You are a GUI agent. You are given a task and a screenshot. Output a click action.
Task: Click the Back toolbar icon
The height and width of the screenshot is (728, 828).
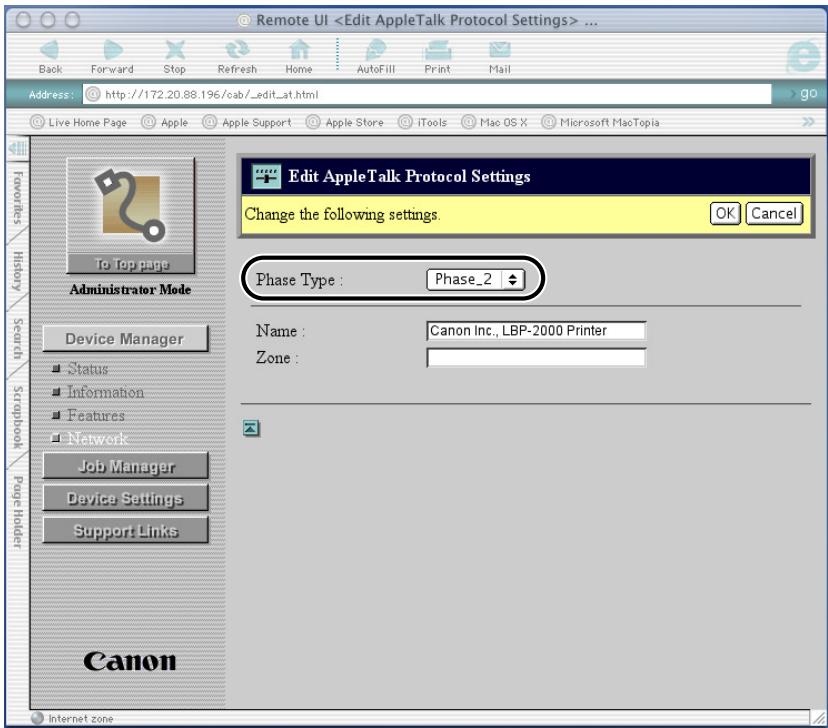click(x=50, y=50)
